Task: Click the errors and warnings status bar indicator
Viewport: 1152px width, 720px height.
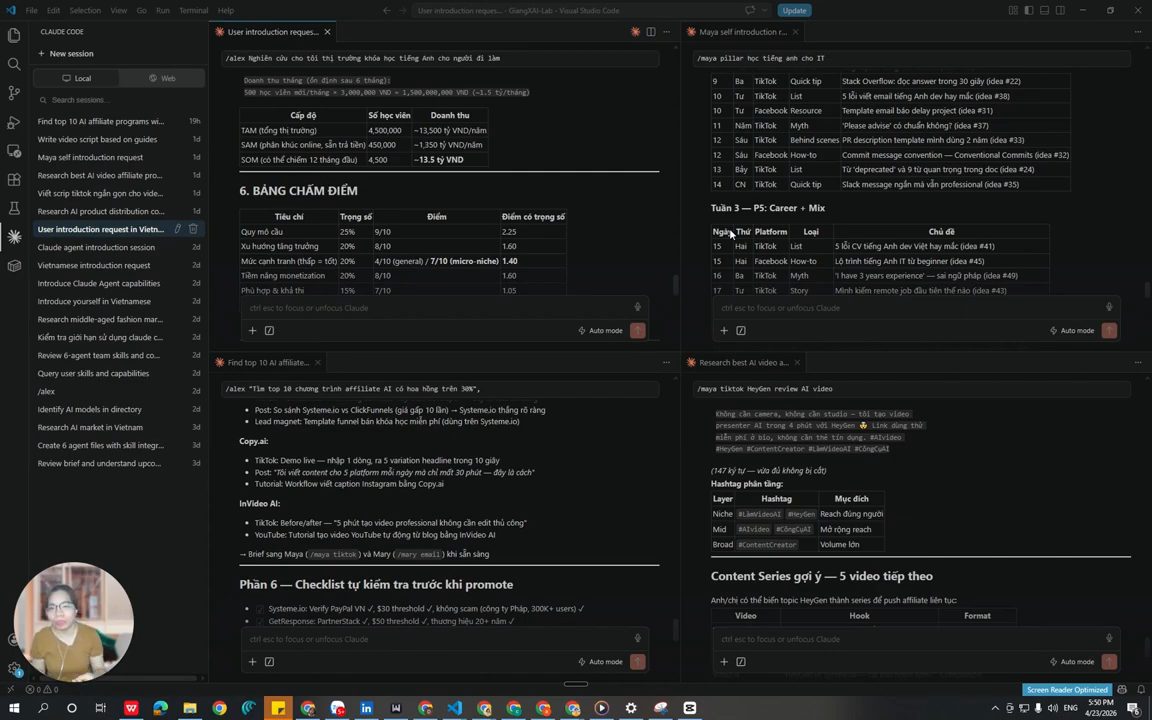Action: pos(42,690)
